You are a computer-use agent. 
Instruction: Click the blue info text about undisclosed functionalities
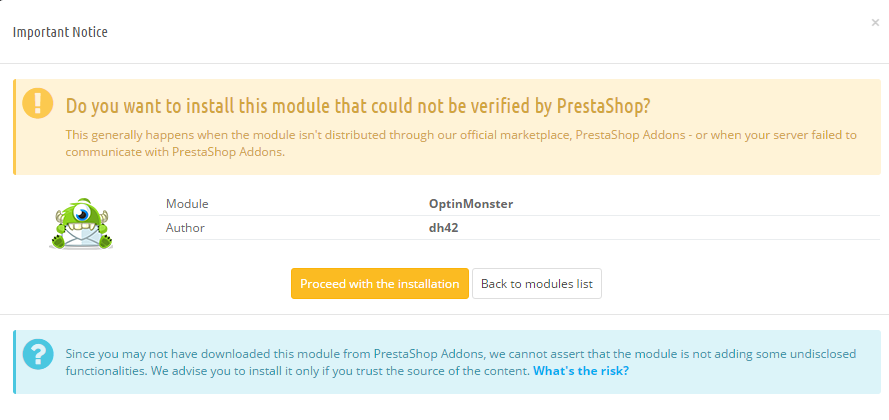click(461, 363)
